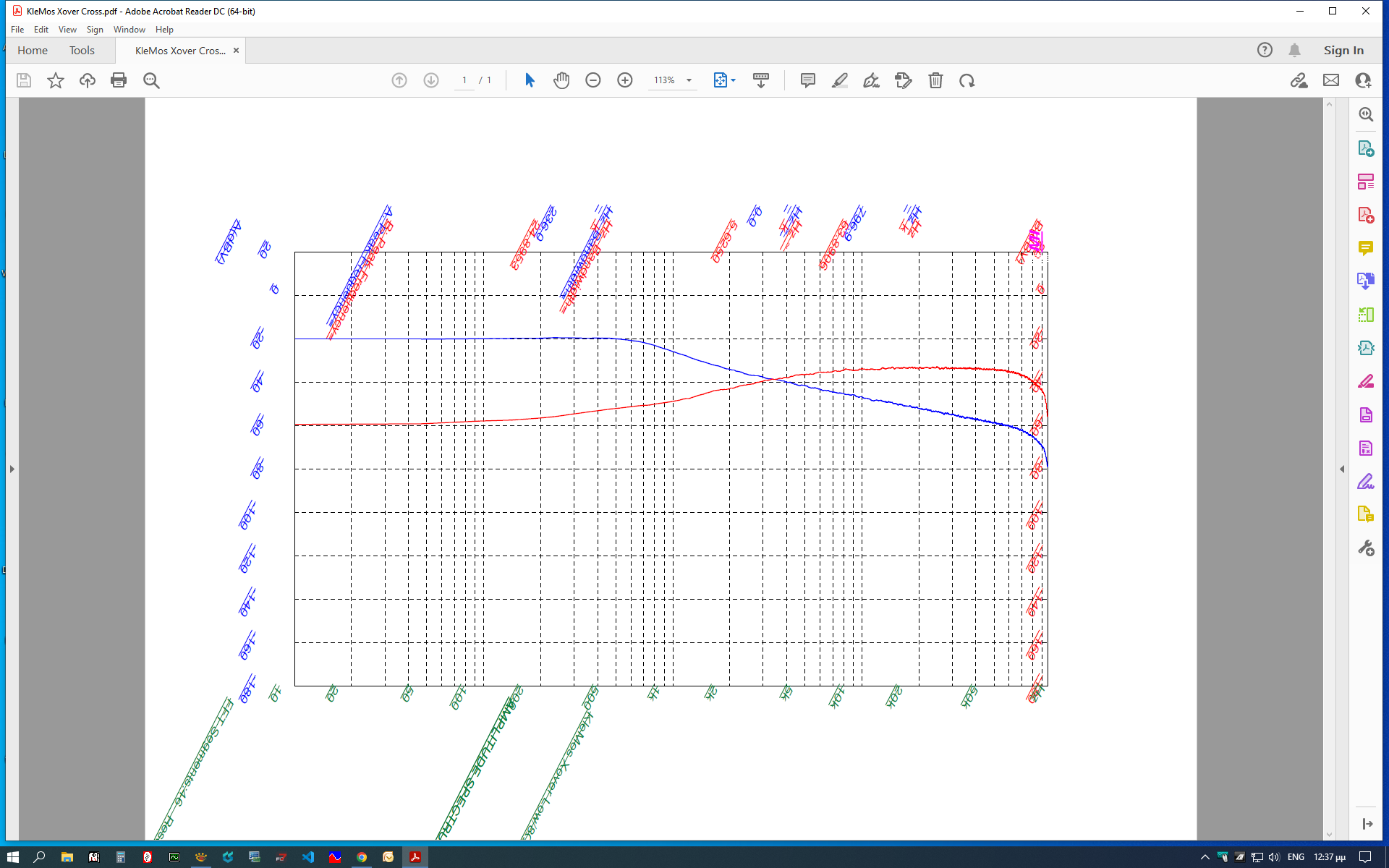Click the Sign In button
The height and width of the screenshot is (868, 1389).
1343,50
